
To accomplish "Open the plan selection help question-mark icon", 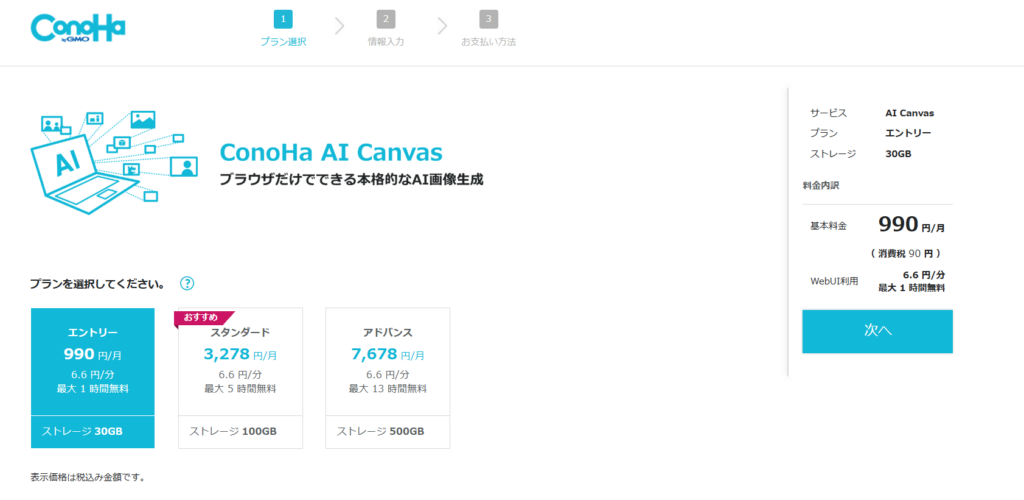I will click(x=187, y=283).
